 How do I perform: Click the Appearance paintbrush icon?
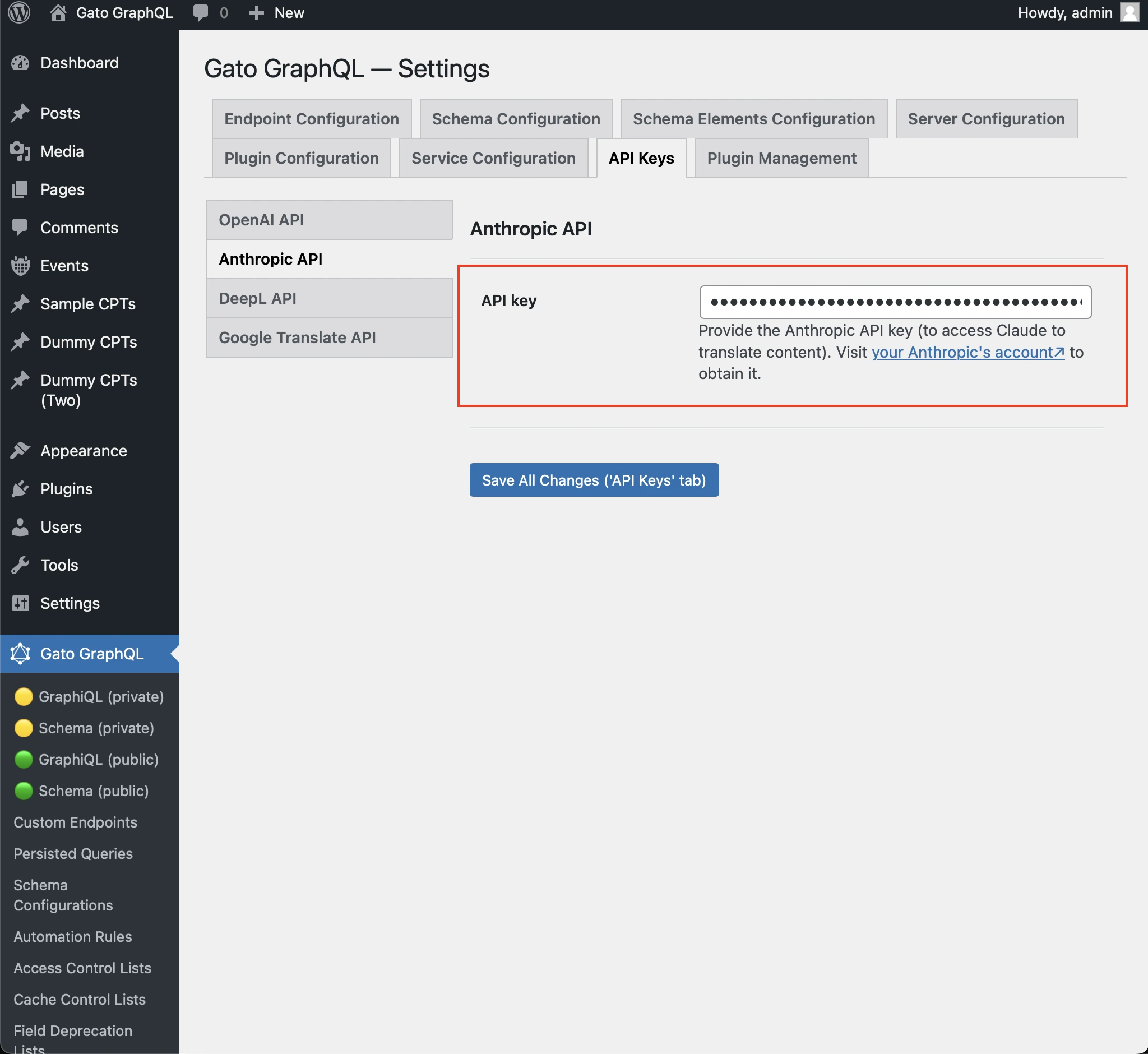point(21,451)
